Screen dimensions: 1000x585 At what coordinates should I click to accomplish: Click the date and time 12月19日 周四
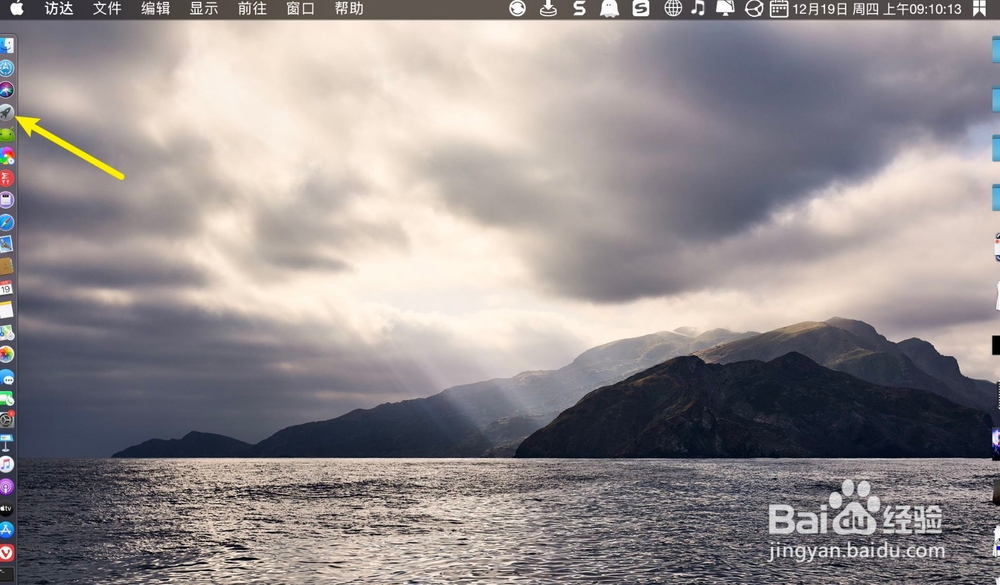coord(876,9)
